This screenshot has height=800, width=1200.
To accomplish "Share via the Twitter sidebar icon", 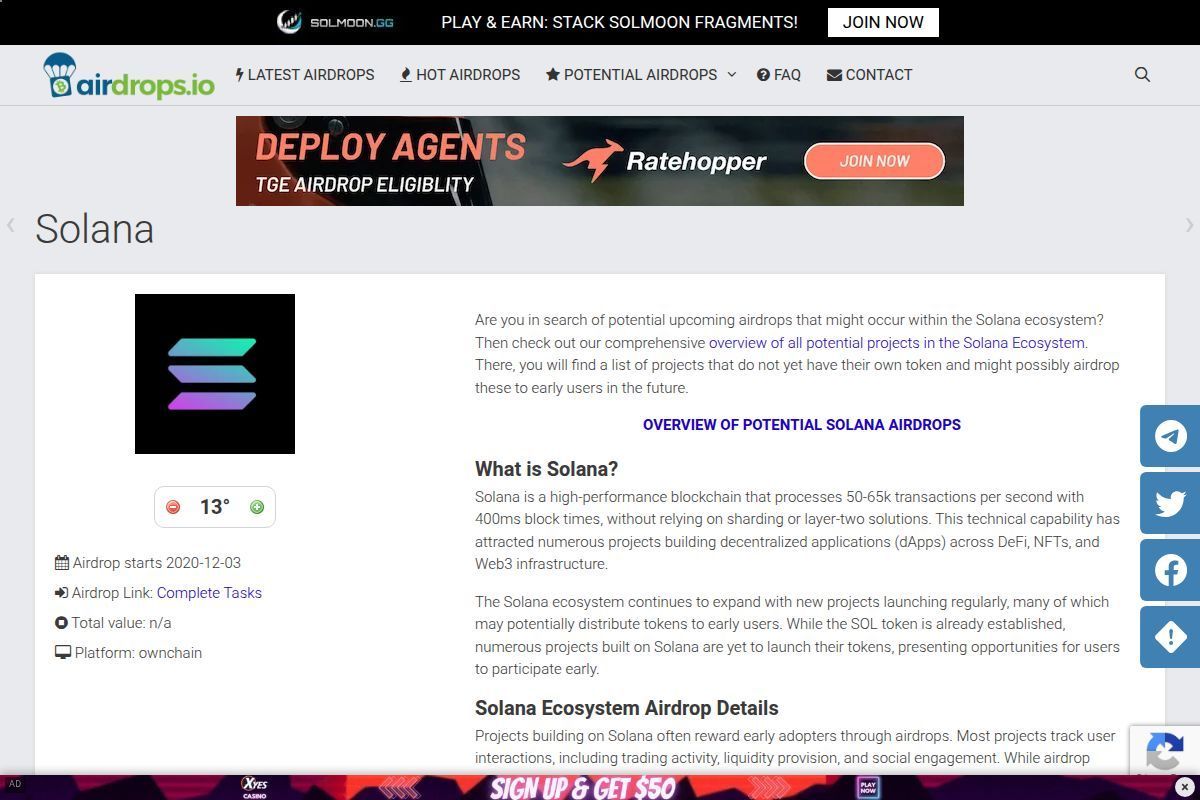I will click(1169, 503).
